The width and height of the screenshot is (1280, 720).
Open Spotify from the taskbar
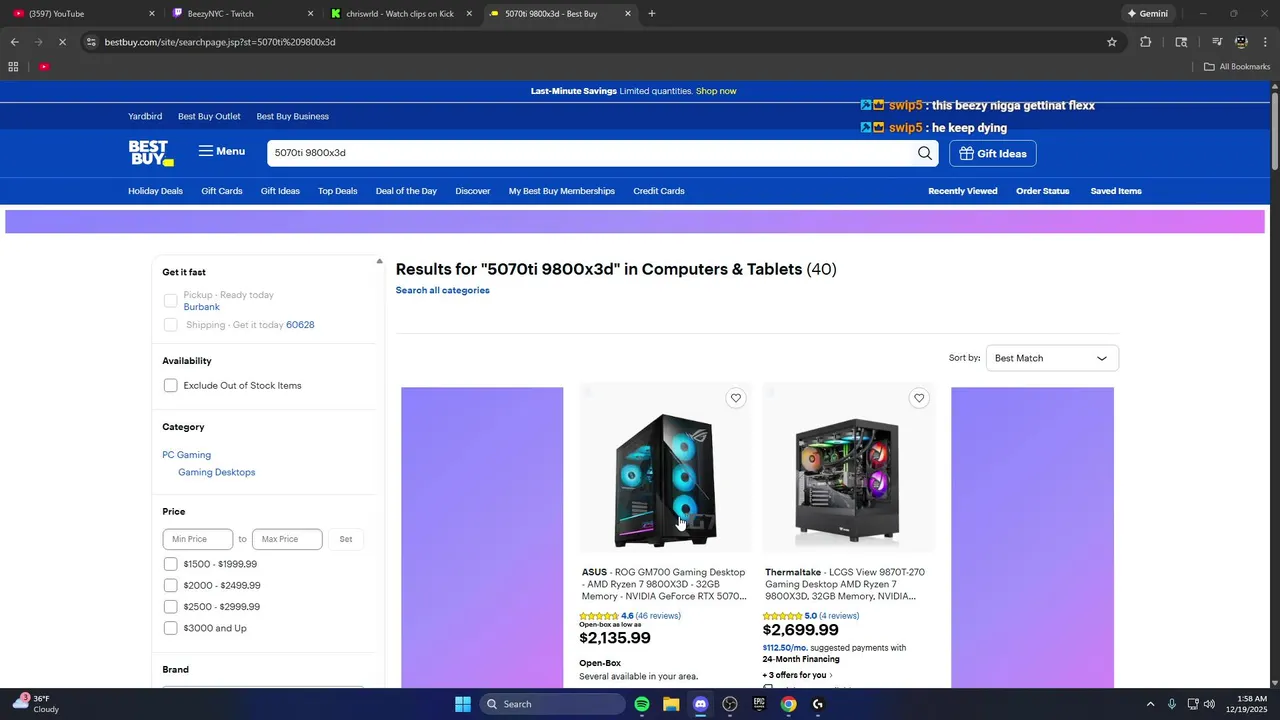[642, 704]
